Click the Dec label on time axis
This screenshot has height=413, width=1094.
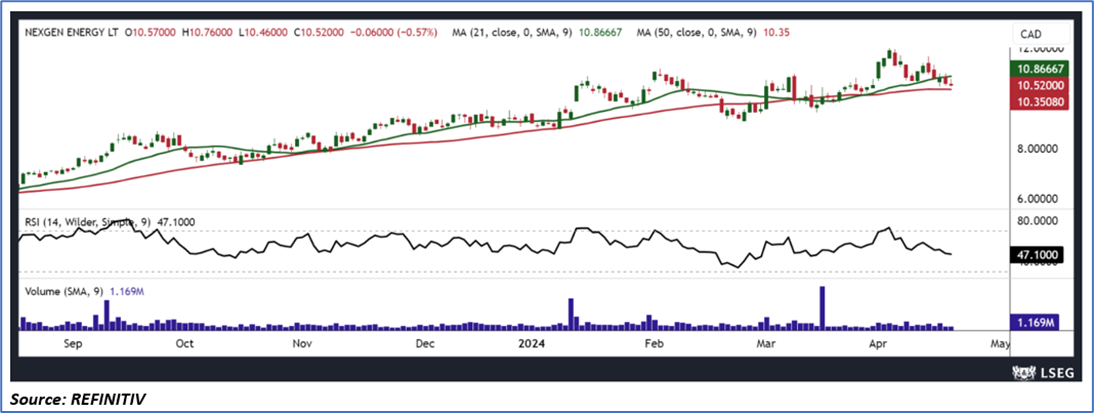(x=424, y=344)
